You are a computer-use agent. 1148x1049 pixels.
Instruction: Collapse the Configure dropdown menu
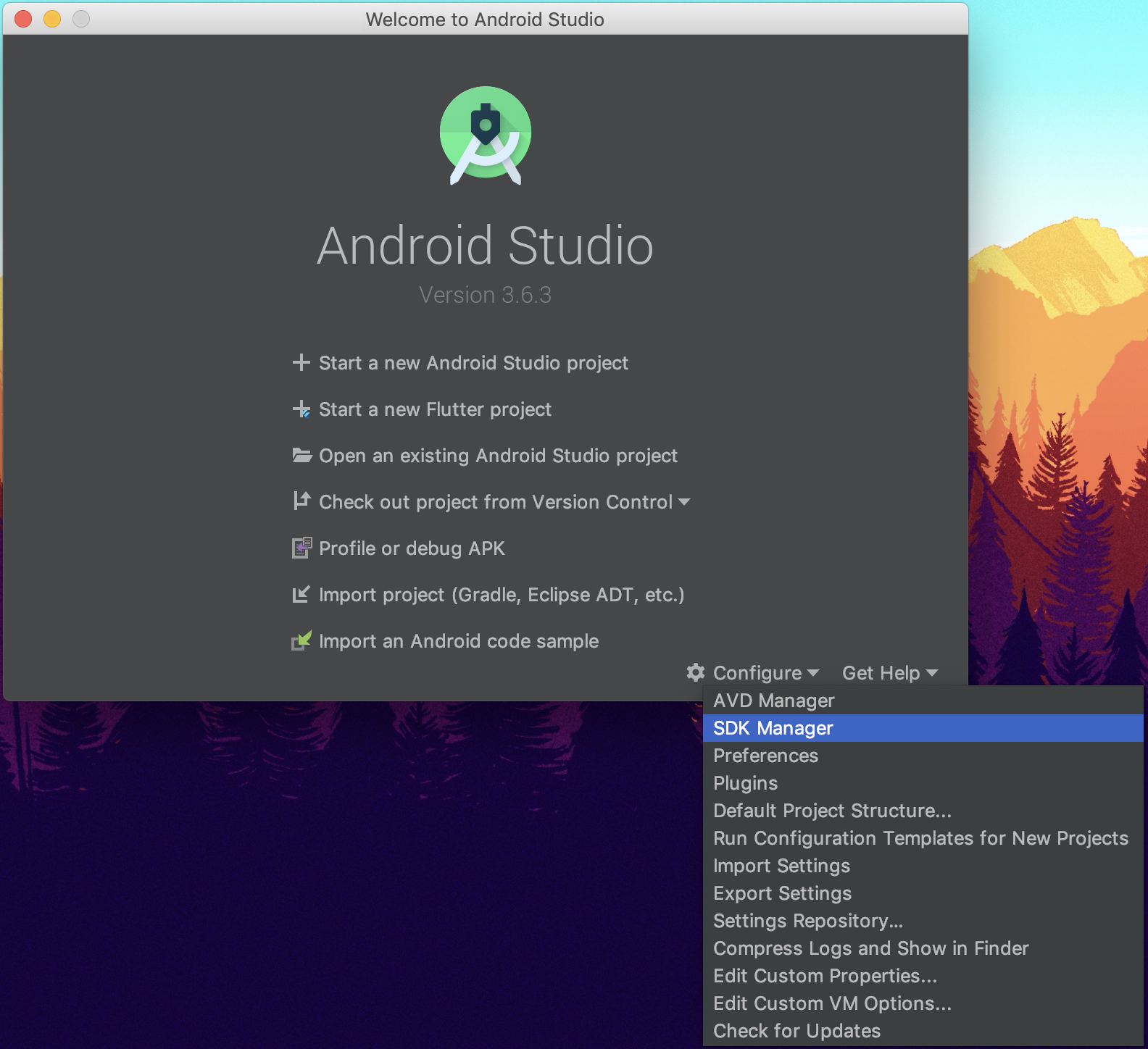[766, 673]
